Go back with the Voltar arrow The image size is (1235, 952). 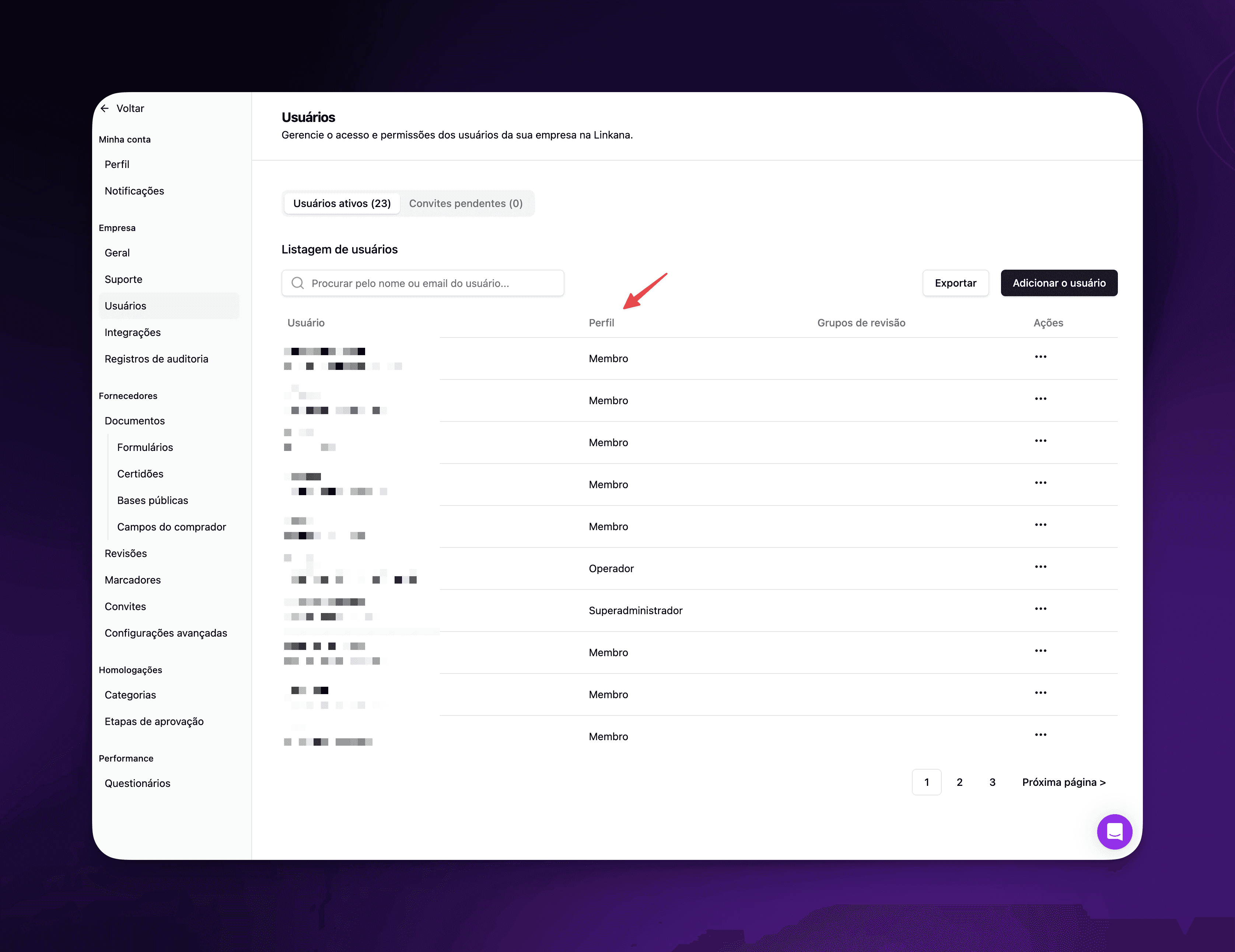105,109
